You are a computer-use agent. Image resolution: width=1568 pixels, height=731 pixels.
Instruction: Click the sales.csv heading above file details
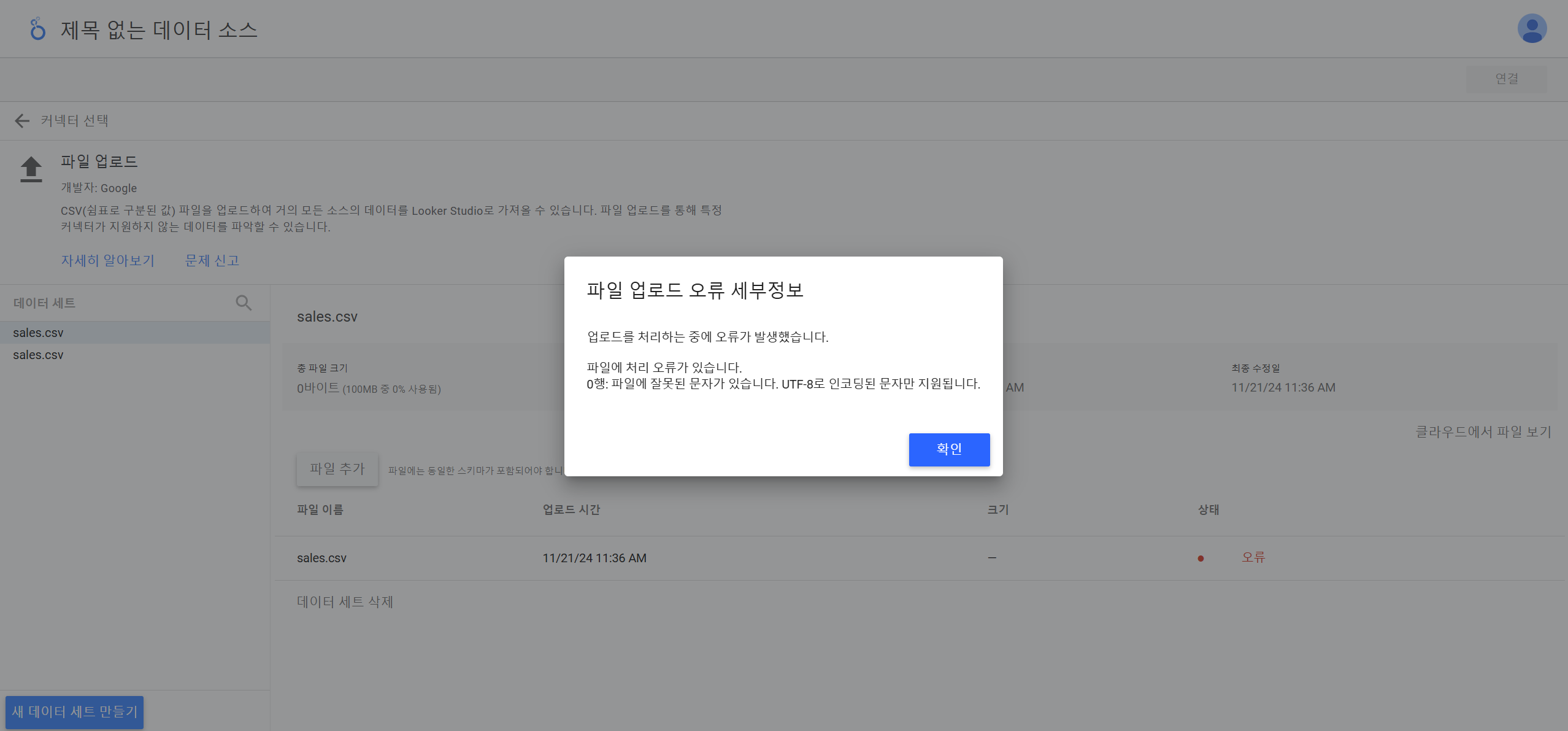(327, 317)
